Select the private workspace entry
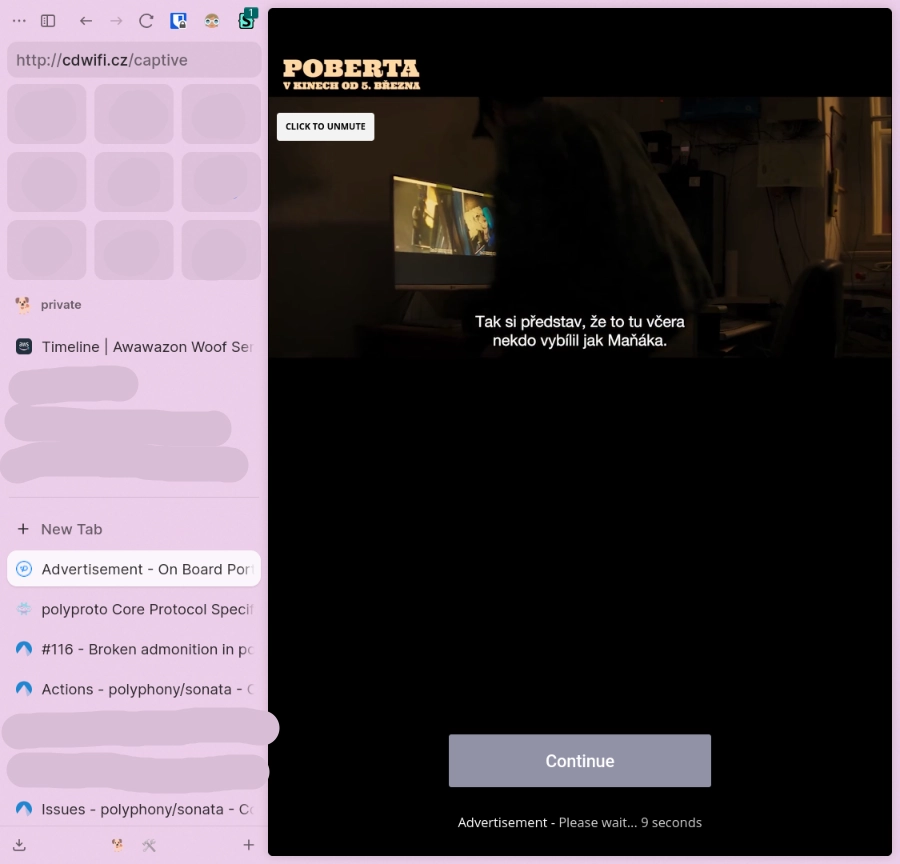The height and width of the screenshot is (864, 900). point(61,305)
